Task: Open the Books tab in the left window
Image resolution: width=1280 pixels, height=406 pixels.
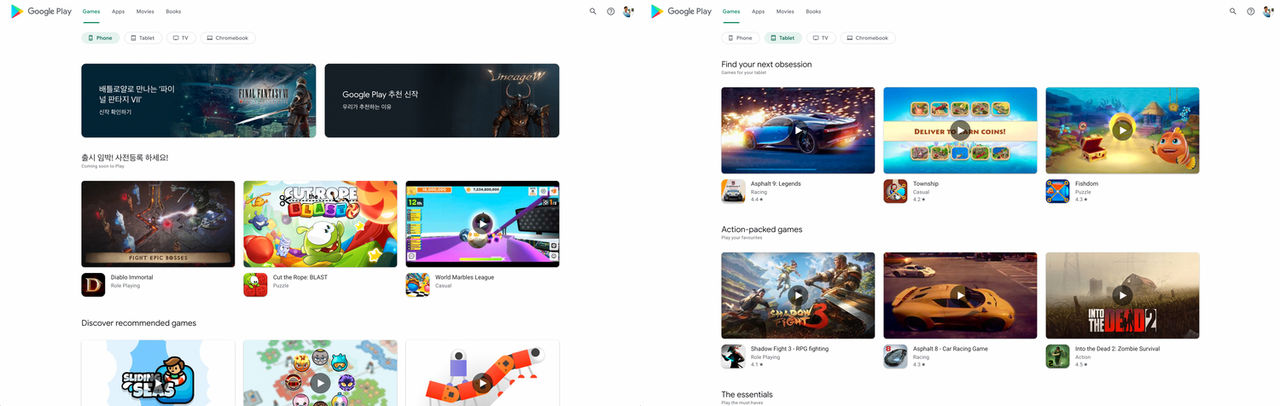Action: point(173,11)
